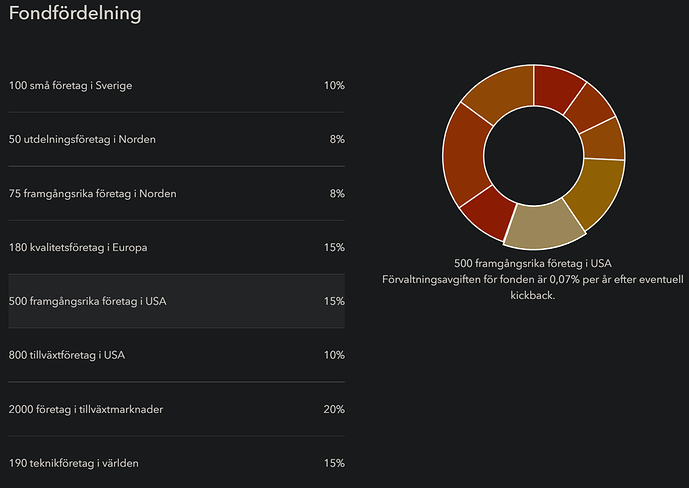Click the empty center of the donut chart
The height and width of the screenshot is (488, 689).
[x=533, y=157]
